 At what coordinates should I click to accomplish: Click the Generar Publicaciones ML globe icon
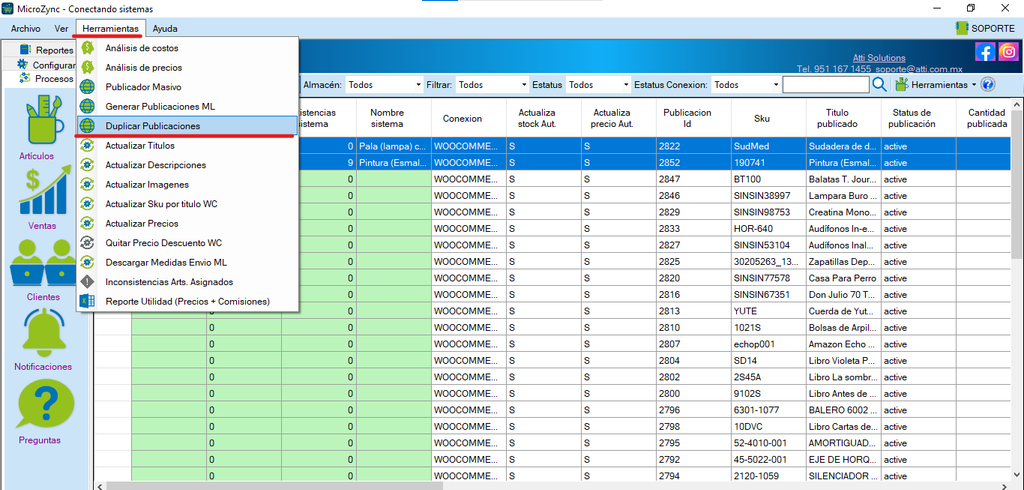tap(88, 106)
